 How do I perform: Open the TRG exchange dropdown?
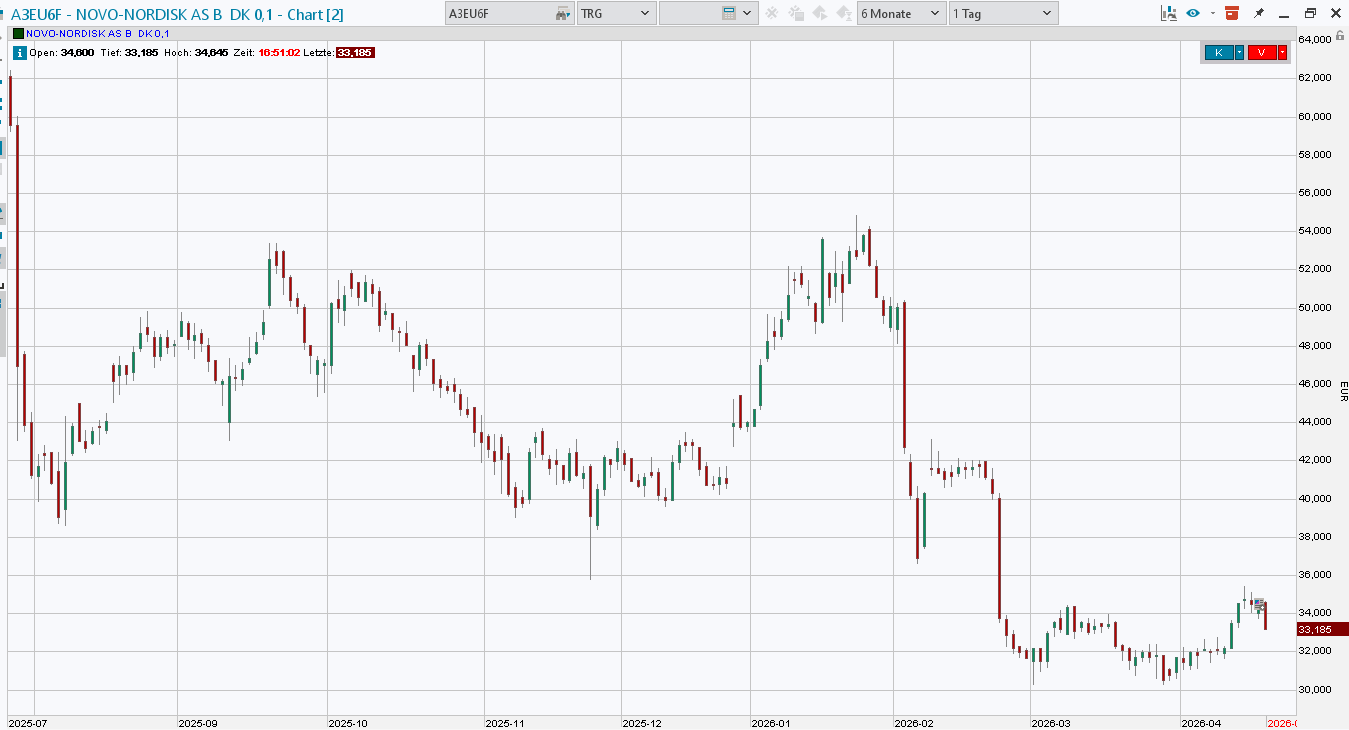point(616,13)
